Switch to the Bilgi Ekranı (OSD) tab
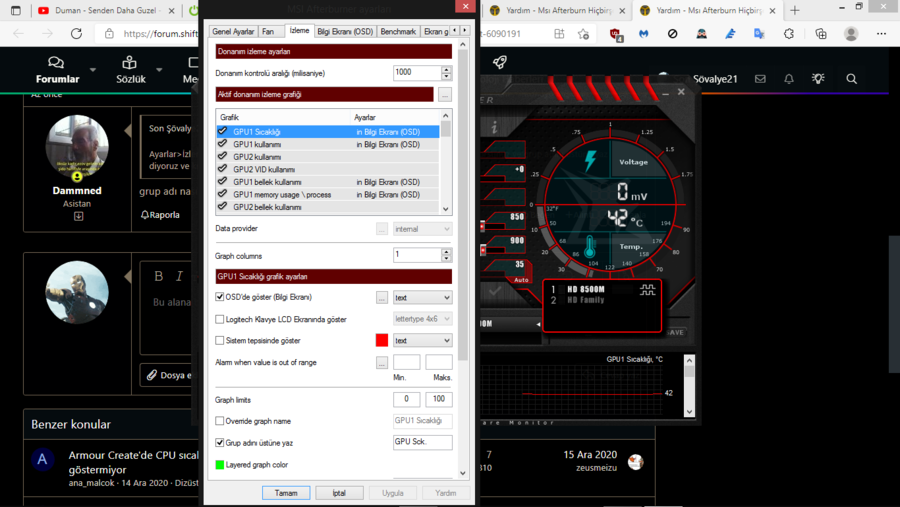This screenshot has width=900, height=507. (x=345, y=32)
